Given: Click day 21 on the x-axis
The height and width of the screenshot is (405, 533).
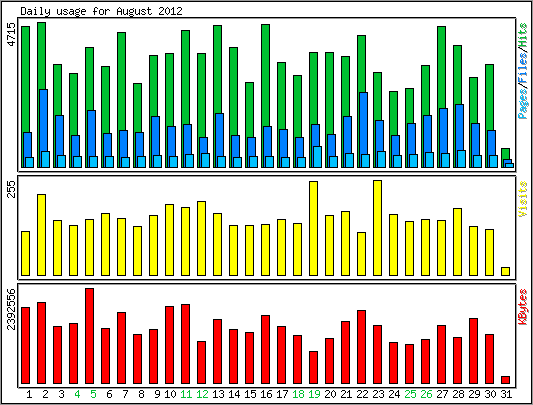Looking at the screenshot, I should (346, 394).
